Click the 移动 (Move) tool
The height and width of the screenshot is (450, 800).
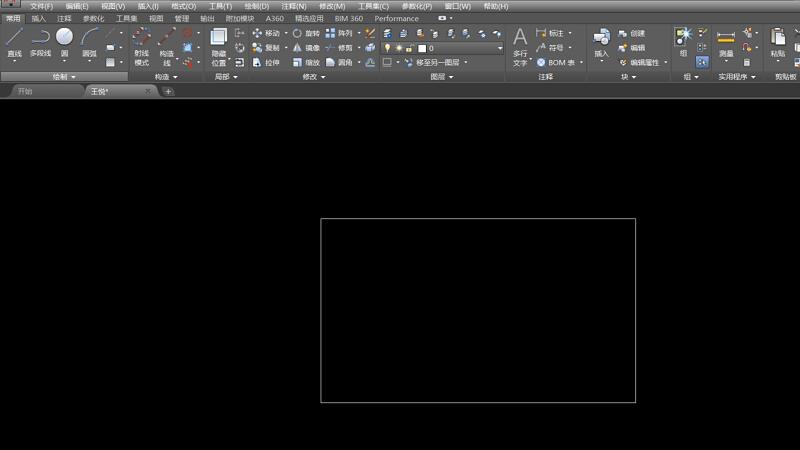click(266, 33)
